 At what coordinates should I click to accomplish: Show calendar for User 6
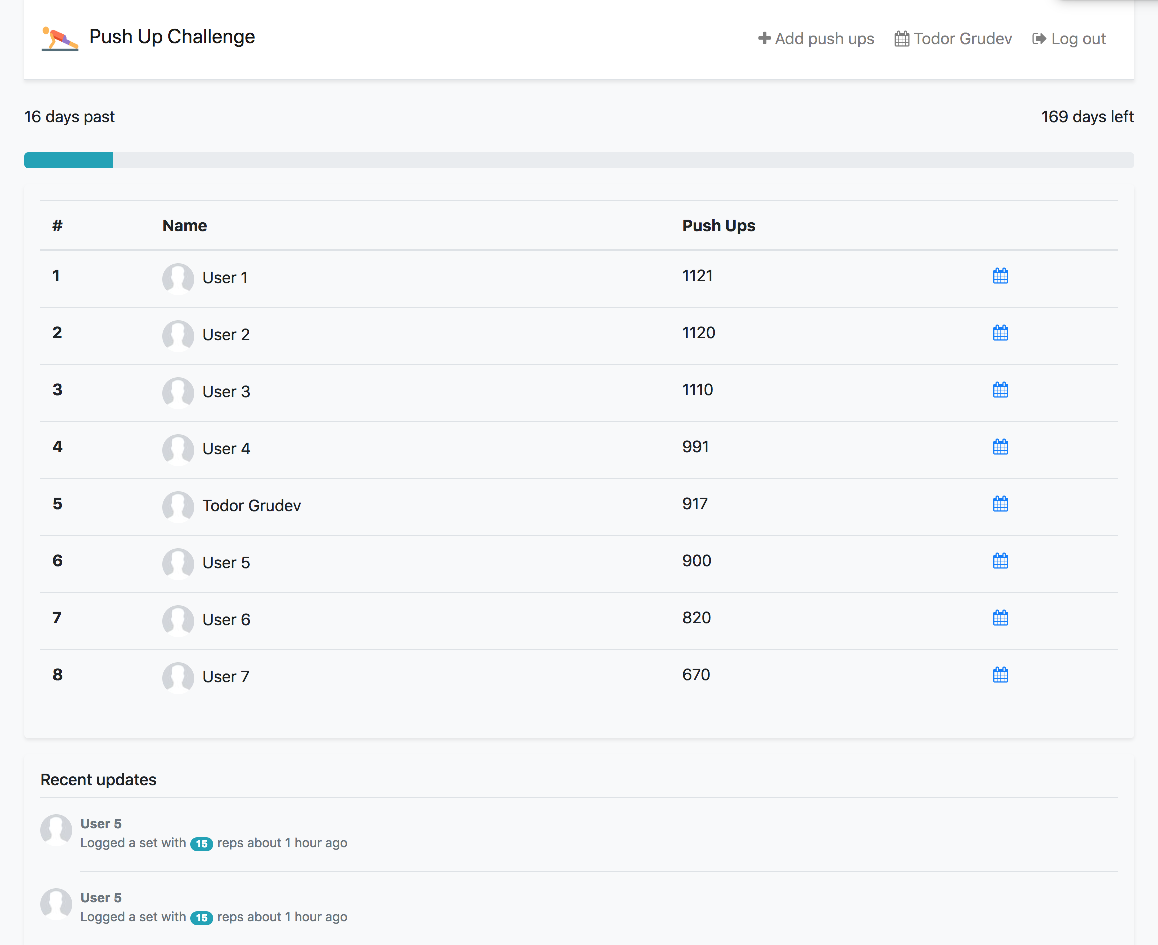pos(1000,618)
